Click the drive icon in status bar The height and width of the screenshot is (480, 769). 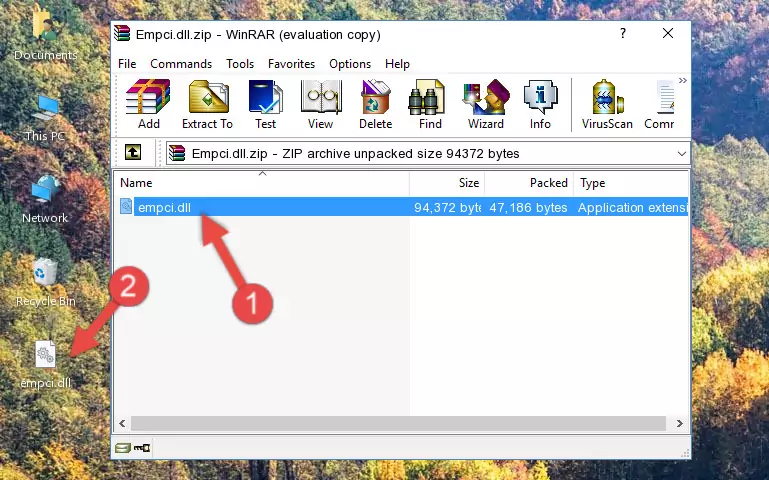pos(123,447)
